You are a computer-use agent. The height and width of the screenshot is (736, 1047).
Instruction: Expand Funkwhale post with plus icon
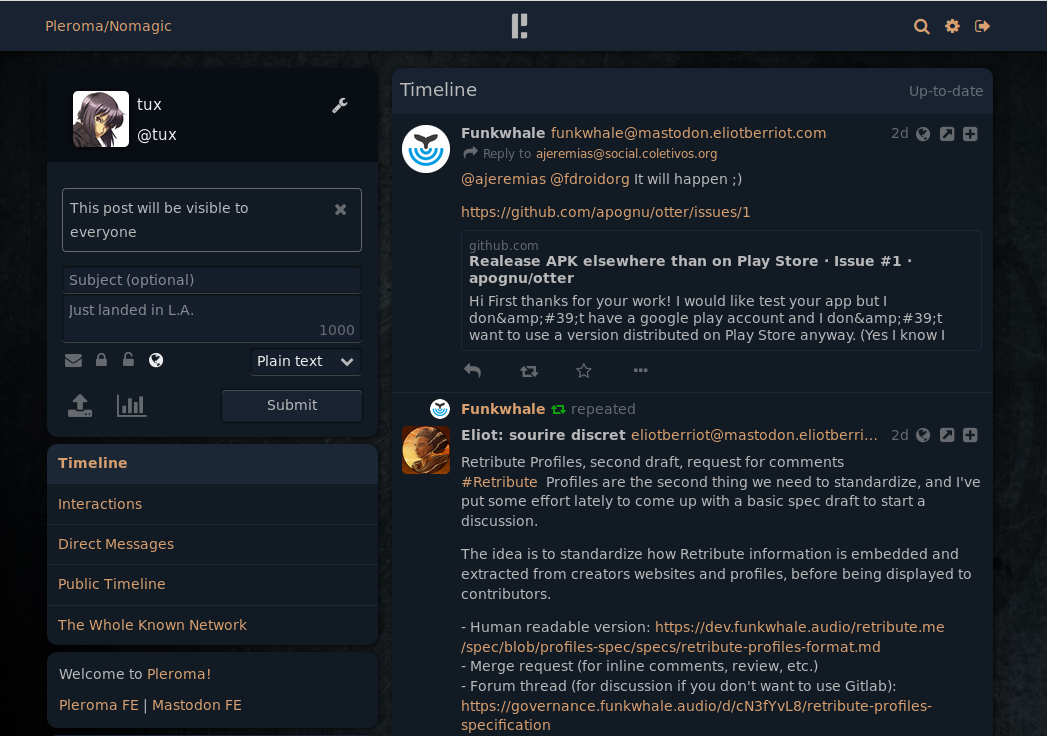(970, 134)
